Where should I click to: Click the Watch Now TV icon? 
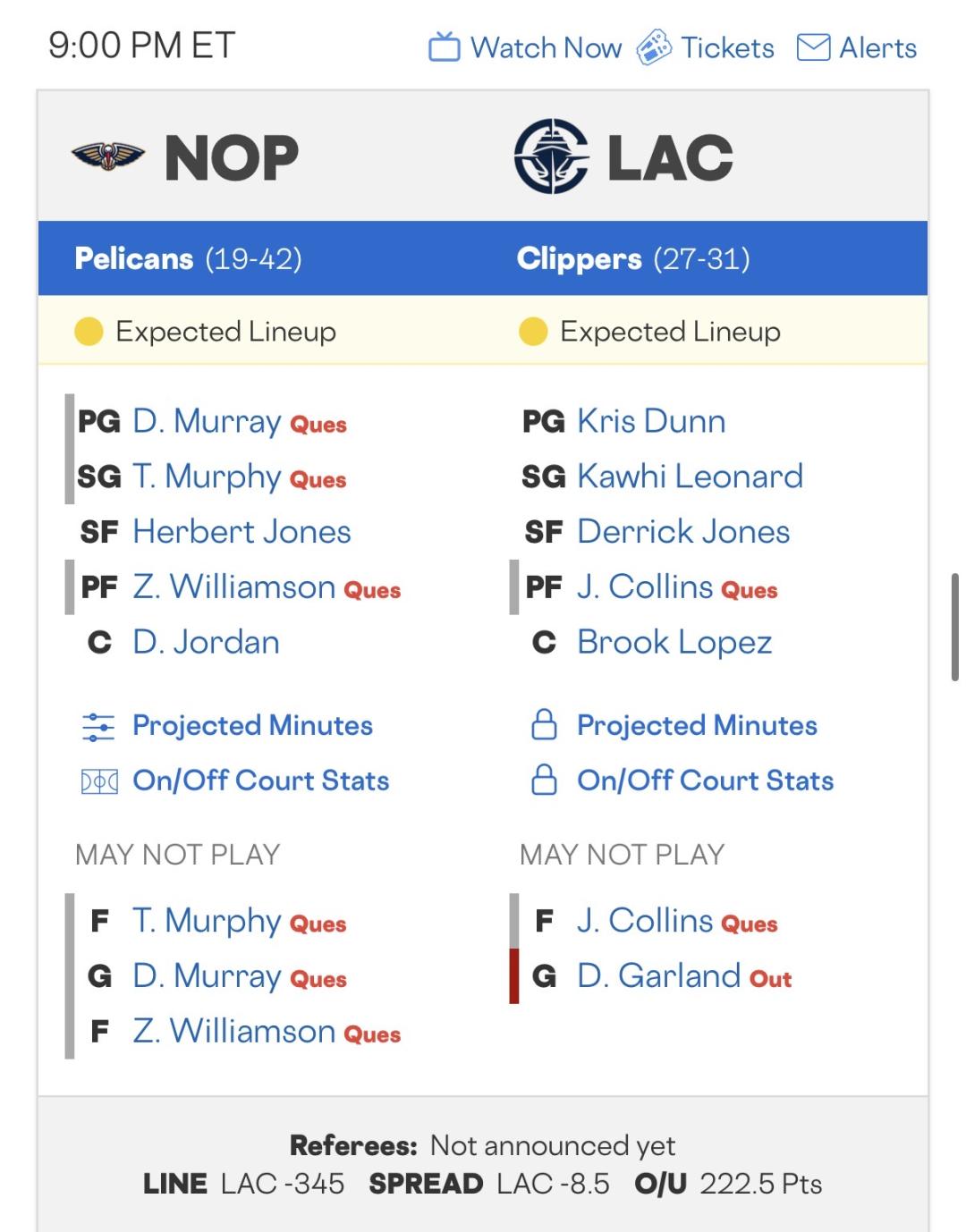(445, 47)
